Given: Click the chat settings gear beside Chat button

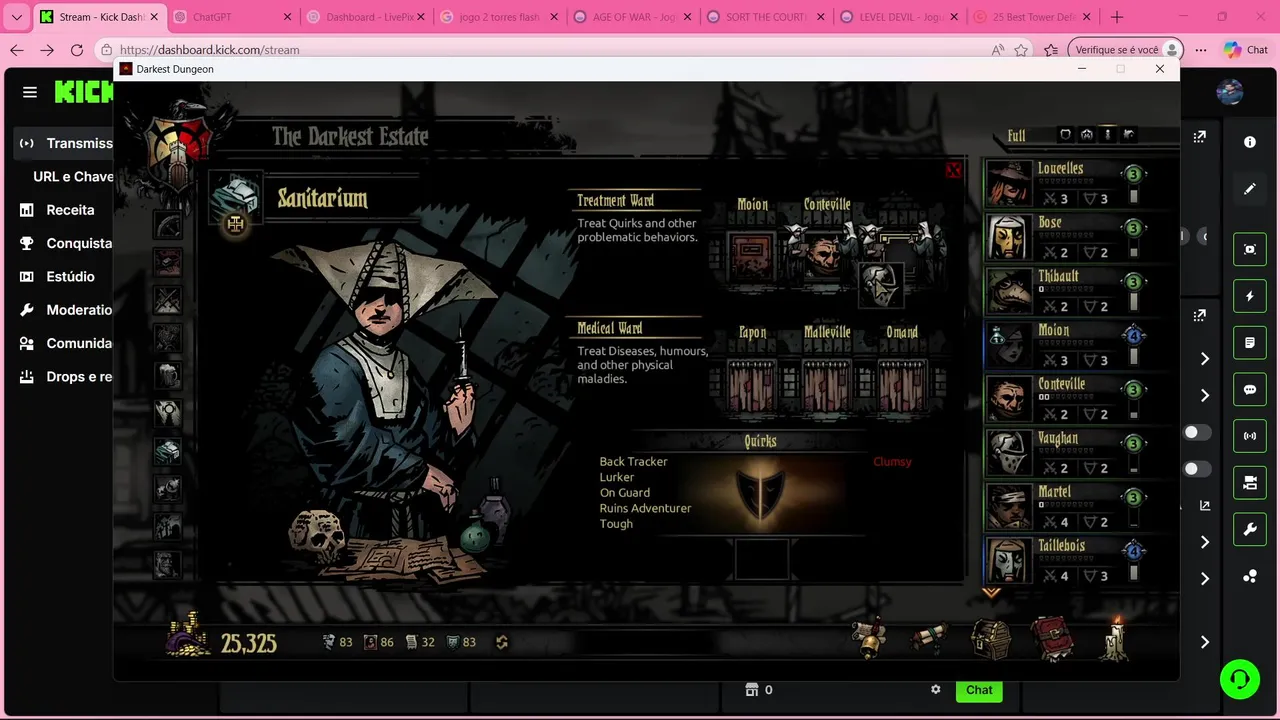Looking at the screenshot, I should (x=936, y=690).
